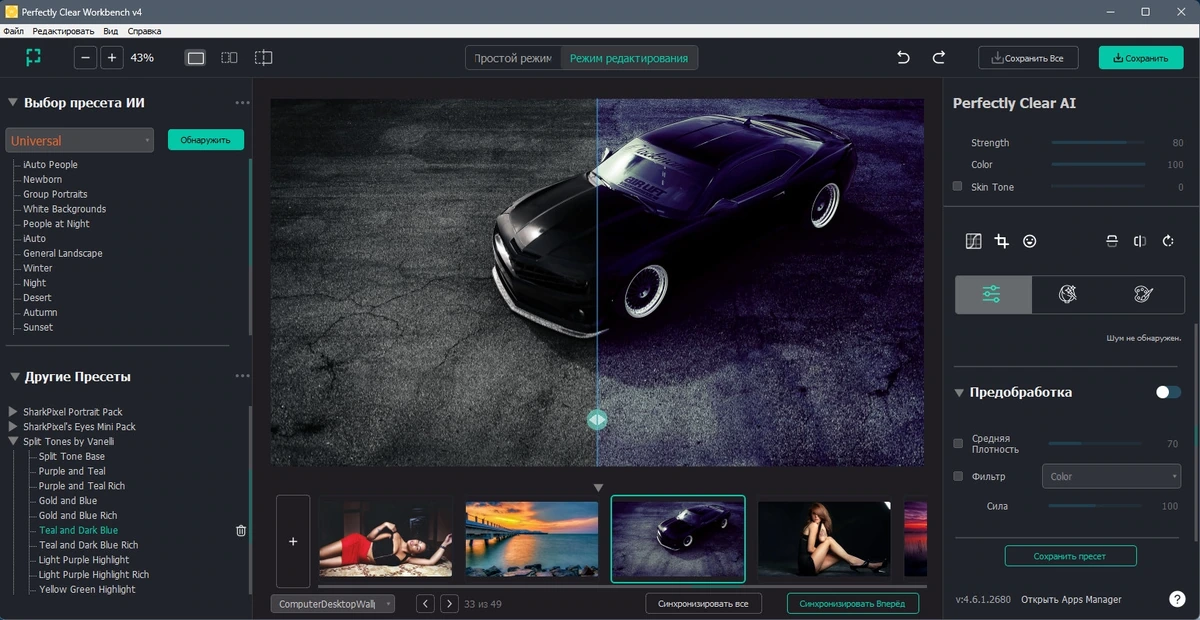
Task: Click the Обнаружить button
Action: coord(206,140)
